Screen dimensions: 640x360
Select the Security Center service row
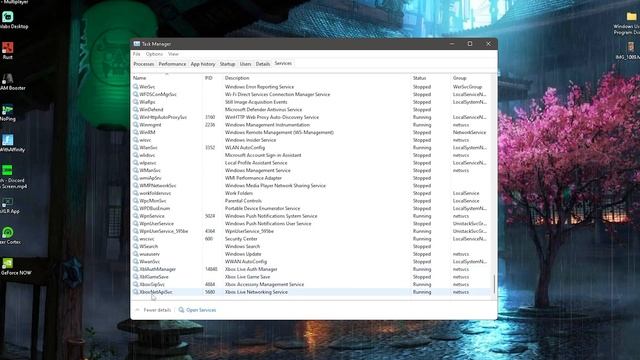[312, 239]
